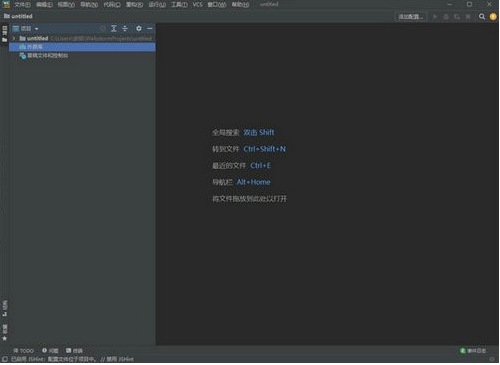500x365 pixels.
Task: Open the 帮助 (Help) menu
Action: pyautogui.click(x=240, y=4)
